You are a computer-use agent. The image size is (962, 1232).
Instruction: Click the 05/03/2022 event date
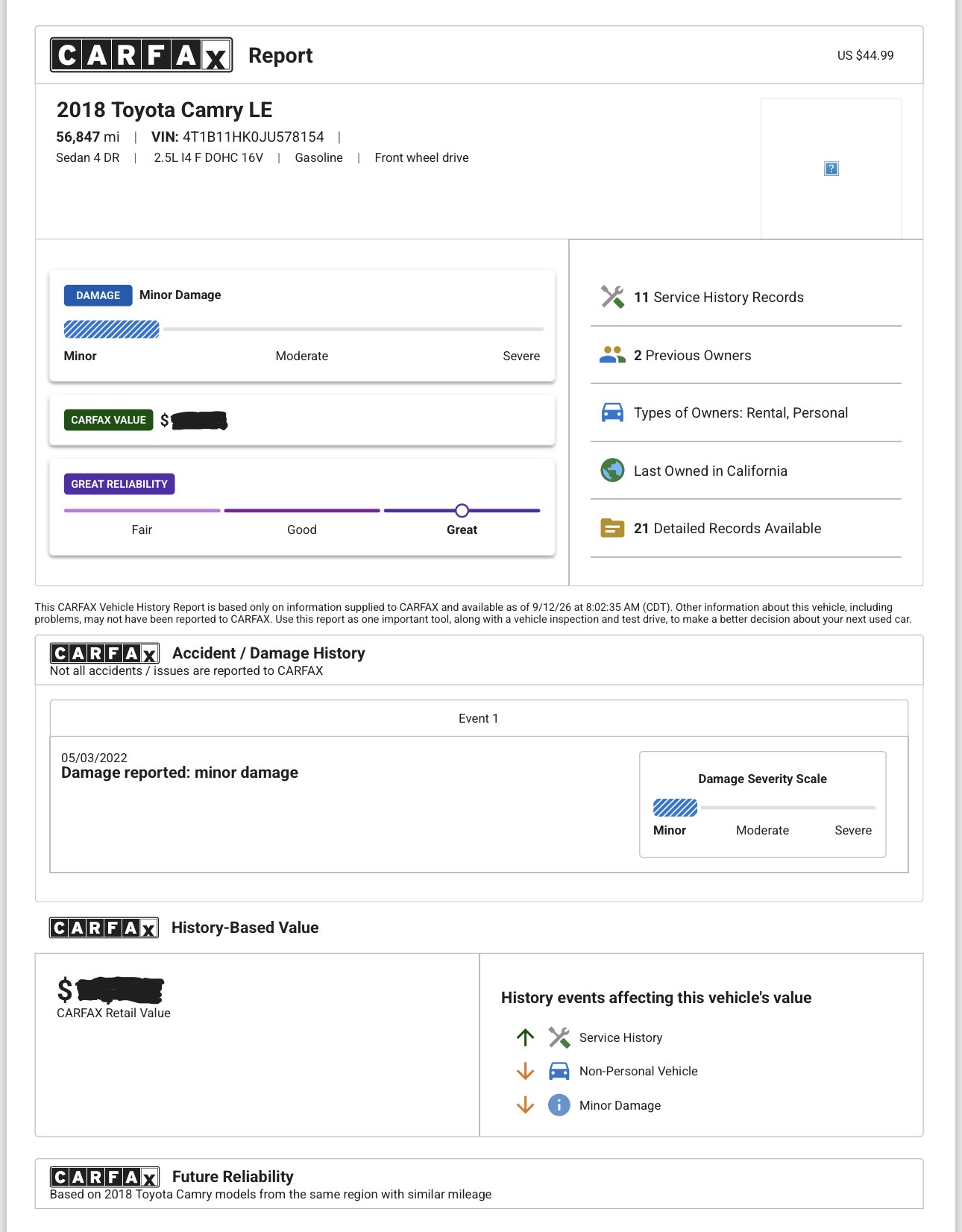(95, 758)
